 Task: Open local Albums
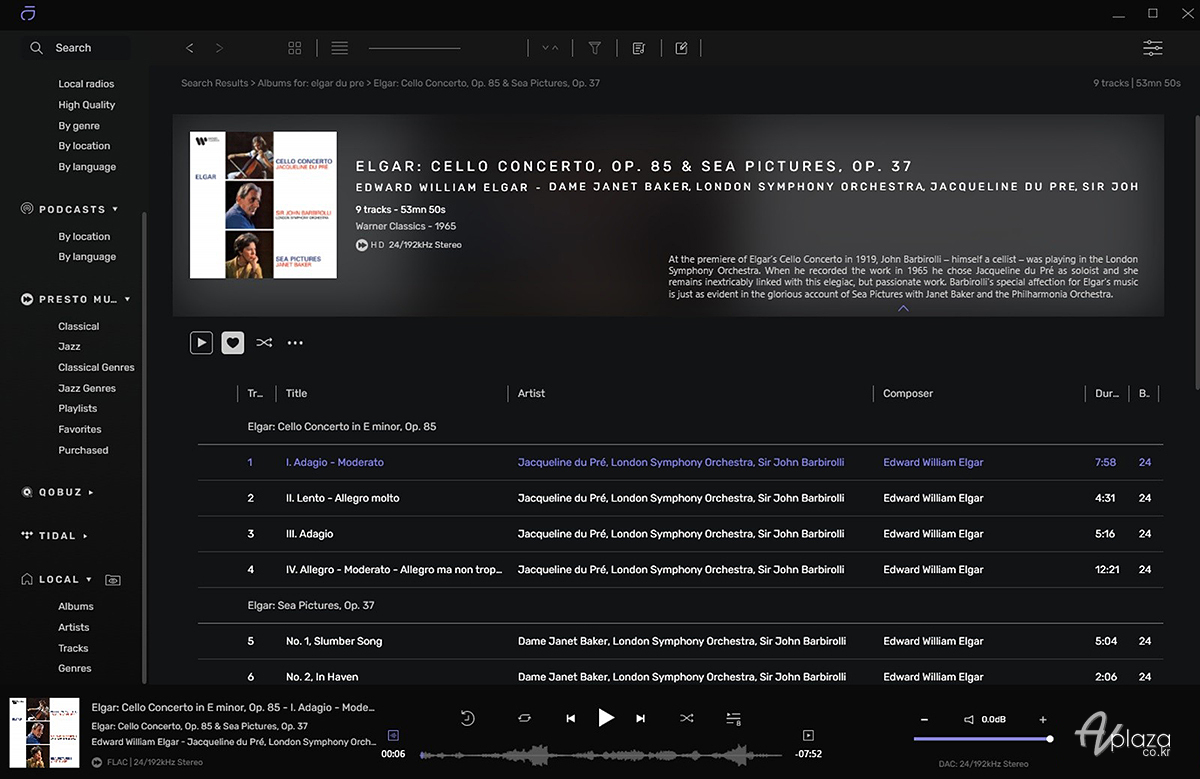click(x=76, y=606)
